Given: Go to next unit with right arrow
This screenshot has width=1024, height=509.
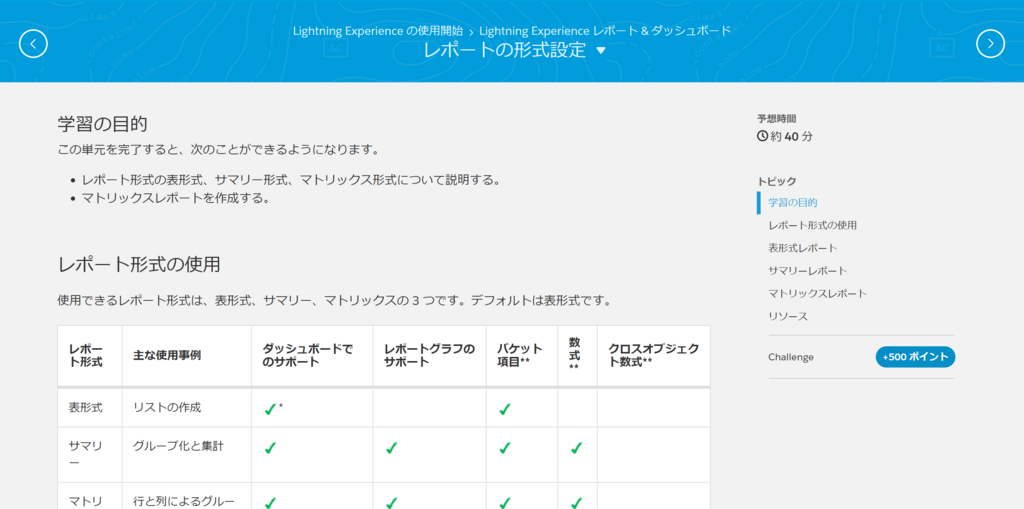Looking at the screenshot, I should tap(990, 44).
